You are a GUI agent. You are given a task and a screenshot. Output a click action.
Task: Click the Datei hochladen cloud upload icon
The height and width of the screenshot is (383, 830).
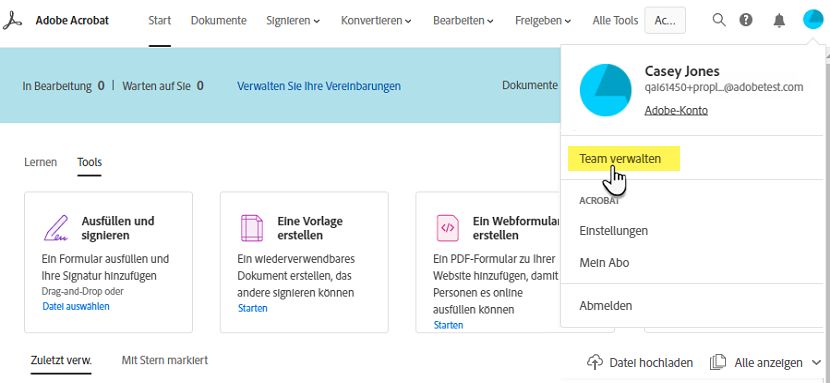pos(595,362)
